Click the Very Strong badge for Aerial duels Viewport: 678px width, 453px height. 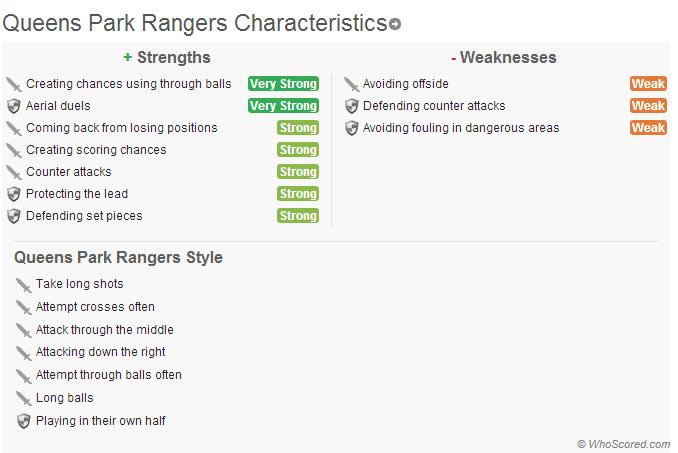coord(283,105)
